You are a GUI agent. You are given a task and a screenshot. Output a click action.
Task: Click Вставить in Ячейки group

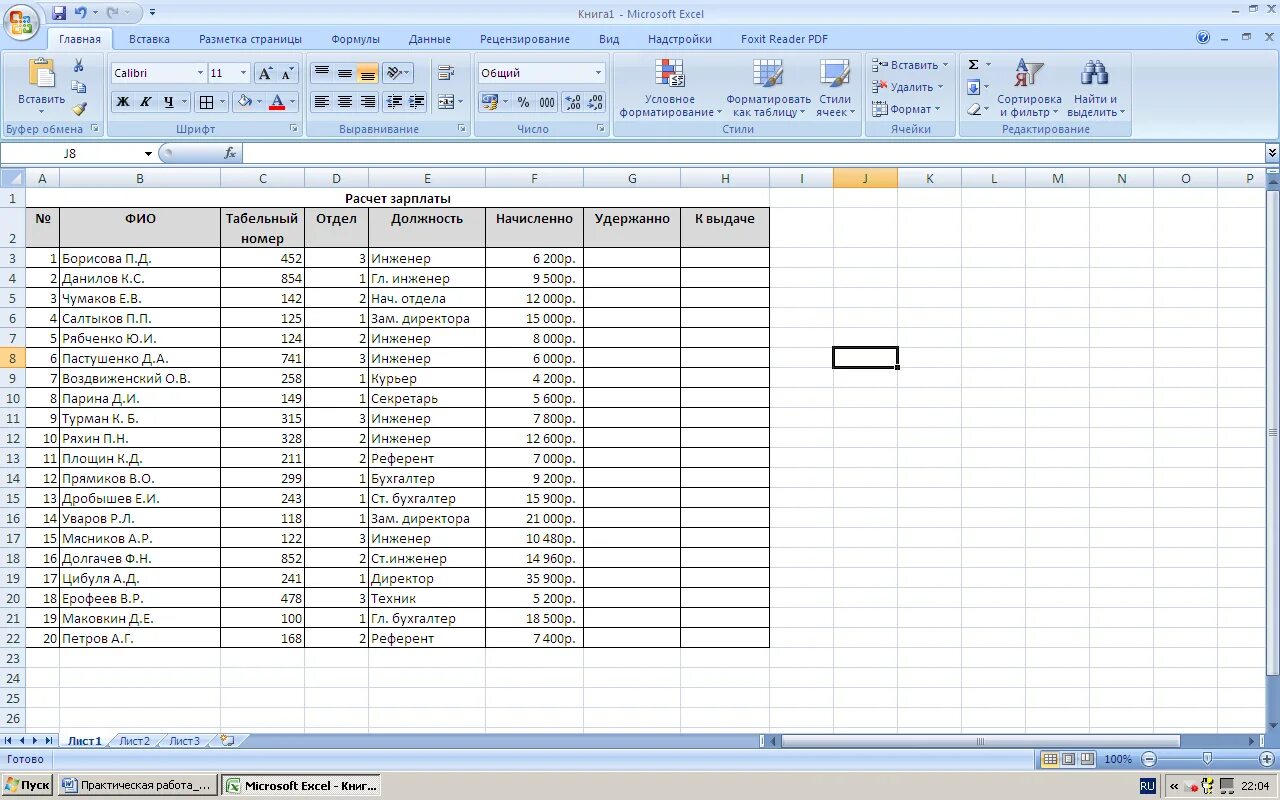pos(910,65)
